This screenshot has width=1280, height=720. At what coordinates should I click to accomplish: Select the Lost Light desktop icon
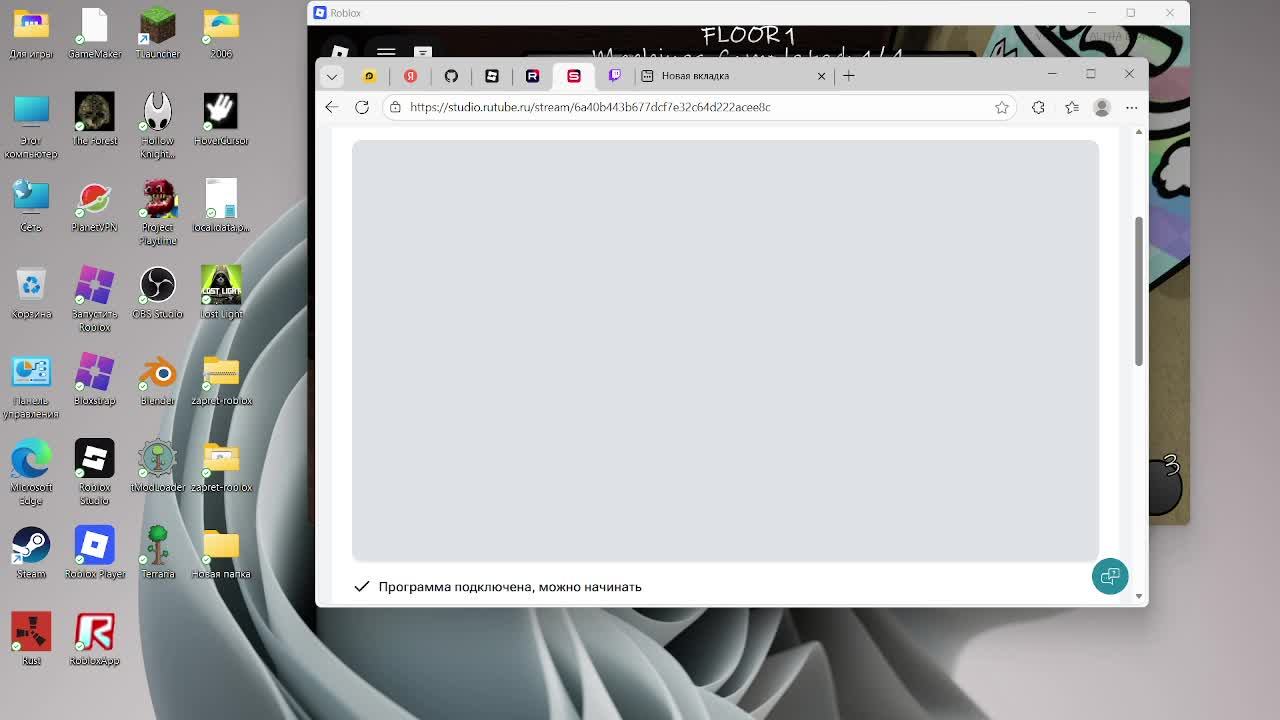click(x=221, y=294)
